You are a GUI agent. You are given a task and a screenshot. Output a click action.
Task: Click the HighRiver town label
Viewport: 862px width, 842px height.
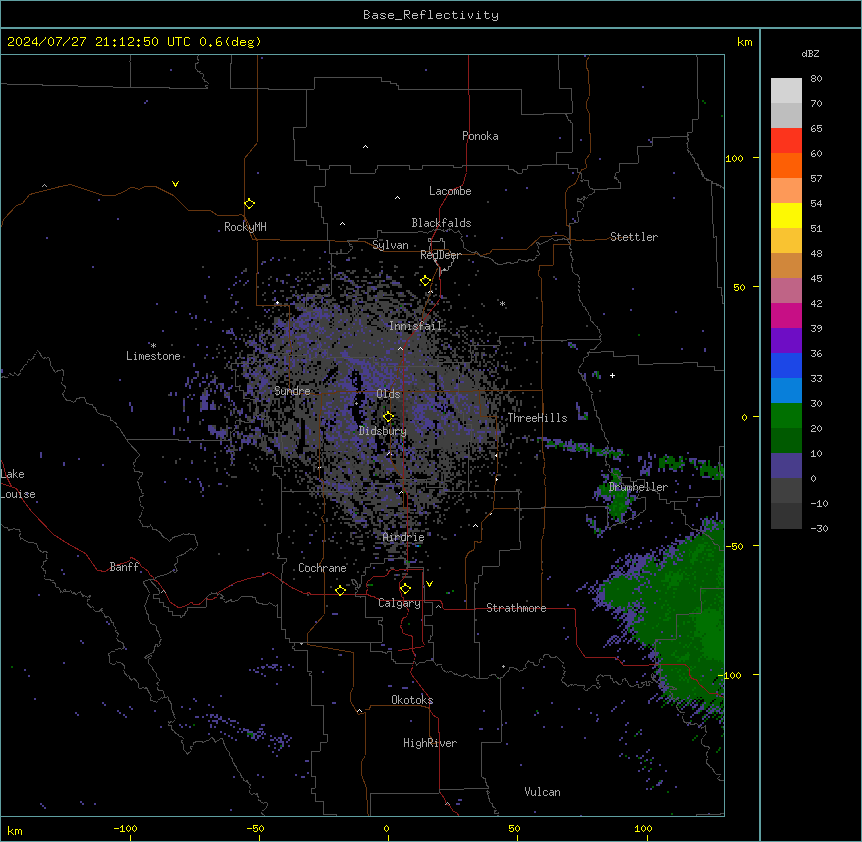430,743
